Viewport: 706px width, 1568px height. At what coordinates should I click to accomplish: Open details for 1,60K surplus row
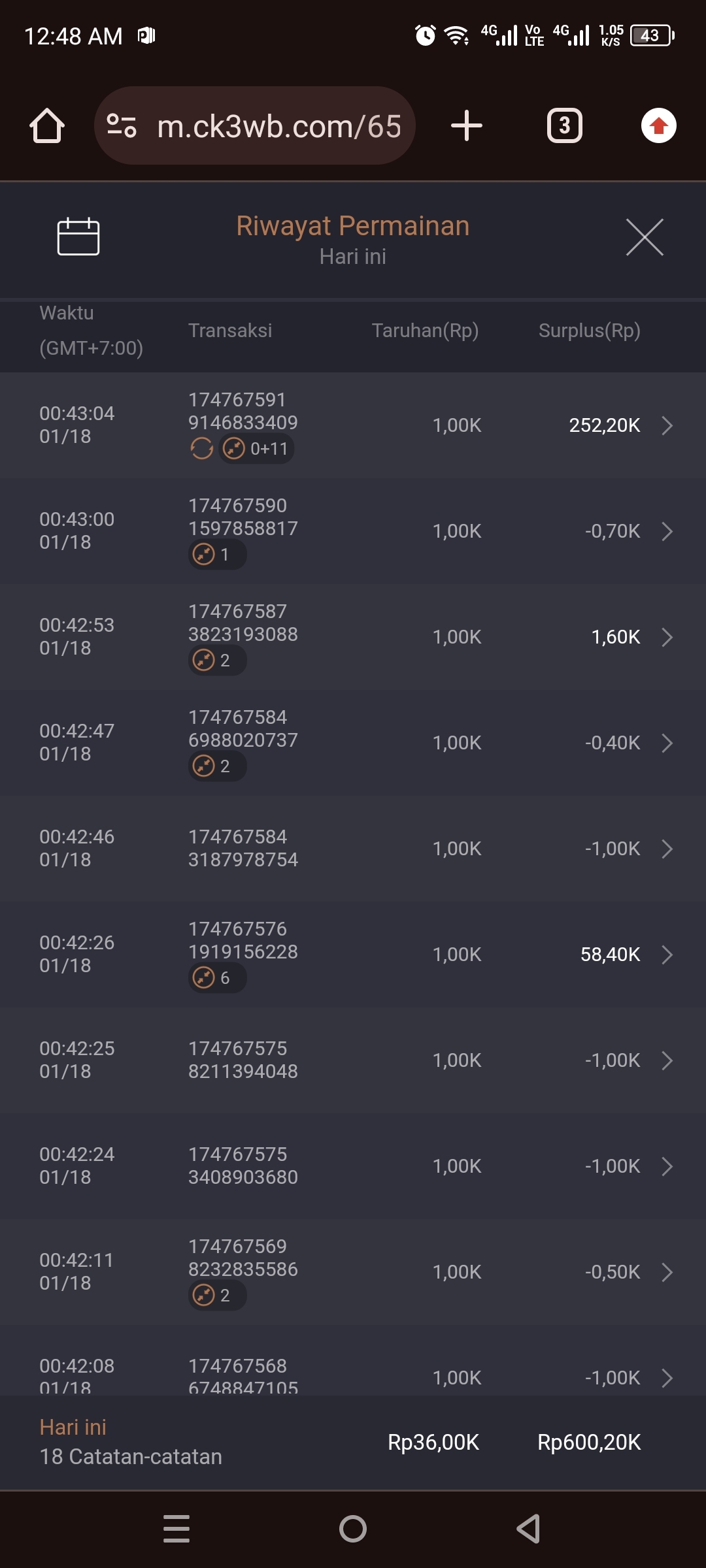point(667,637)
